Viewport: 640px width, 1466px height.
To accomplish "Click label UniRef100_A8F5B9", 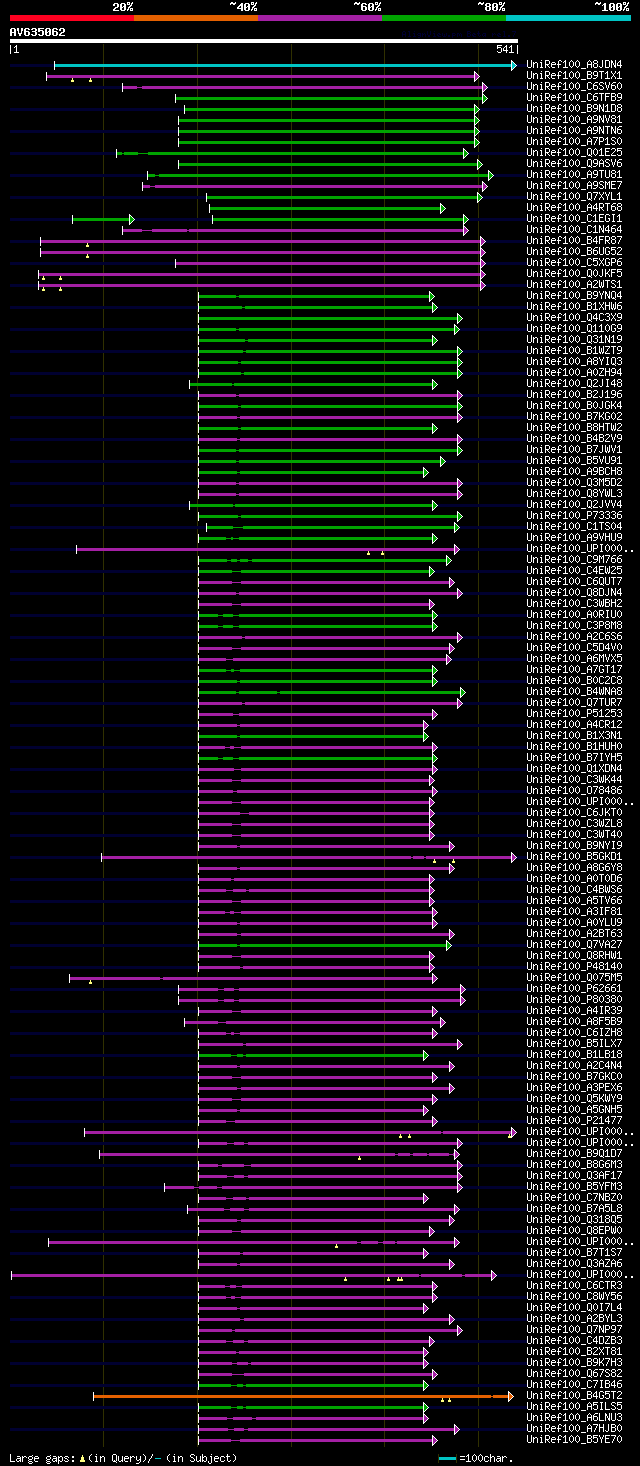I will click(x=574, y=1022).
